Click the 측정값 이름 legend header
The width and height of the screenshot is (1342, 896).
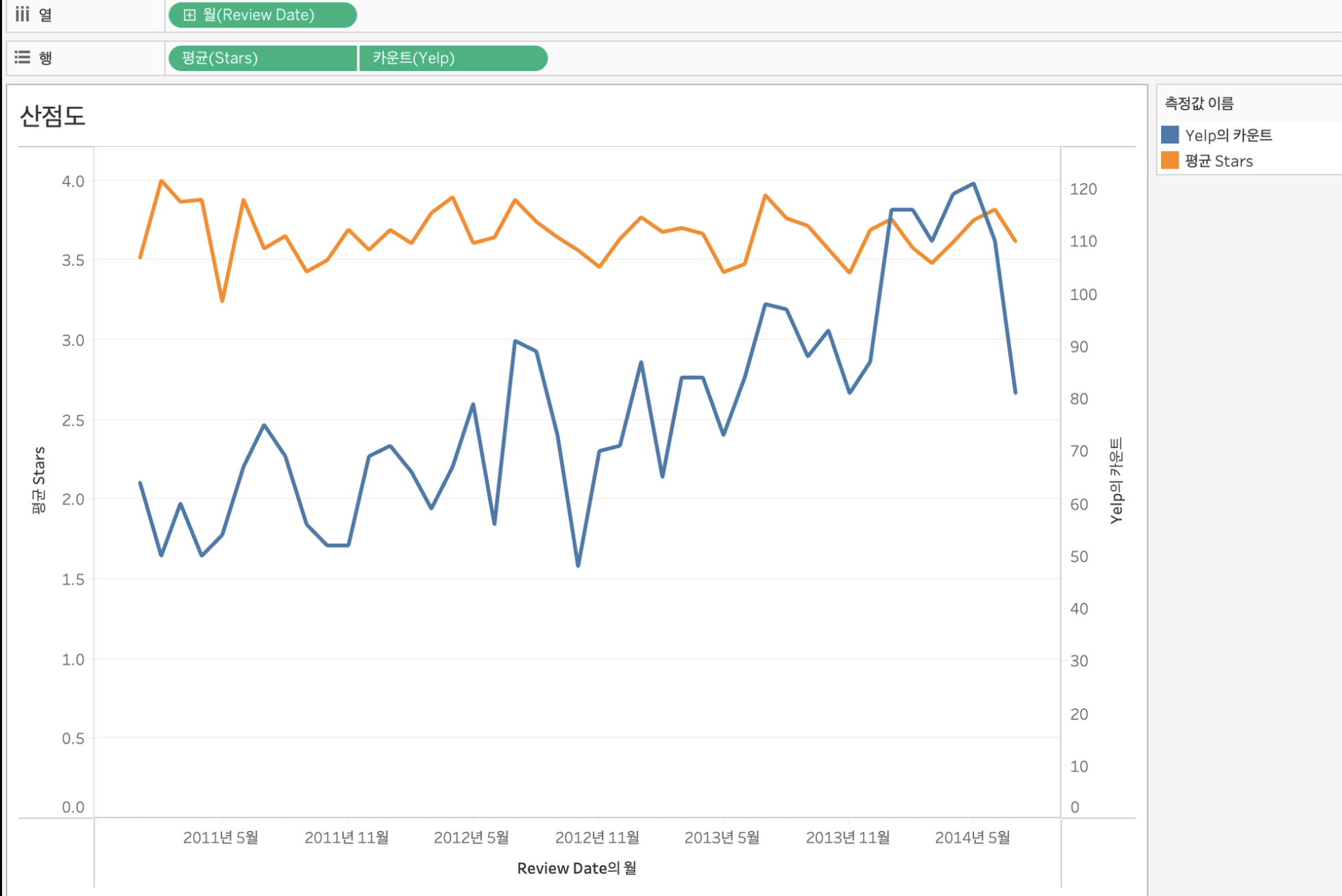[x=1199, y=103]
